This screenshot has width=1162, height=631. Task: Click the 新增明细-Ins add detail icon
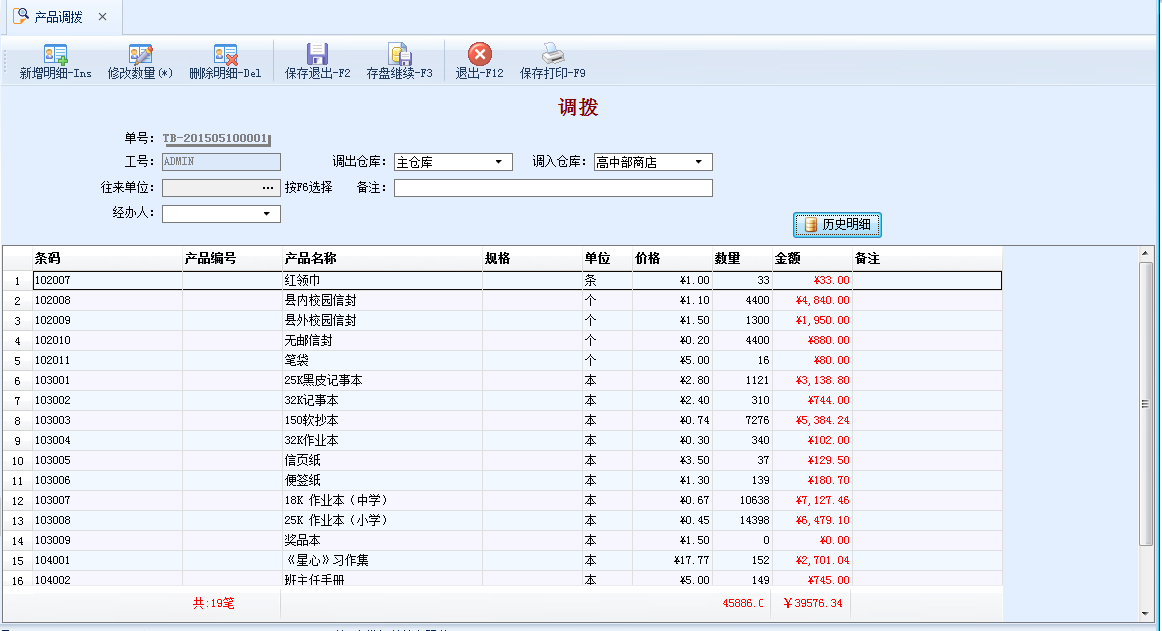click(x=56, y=55)
